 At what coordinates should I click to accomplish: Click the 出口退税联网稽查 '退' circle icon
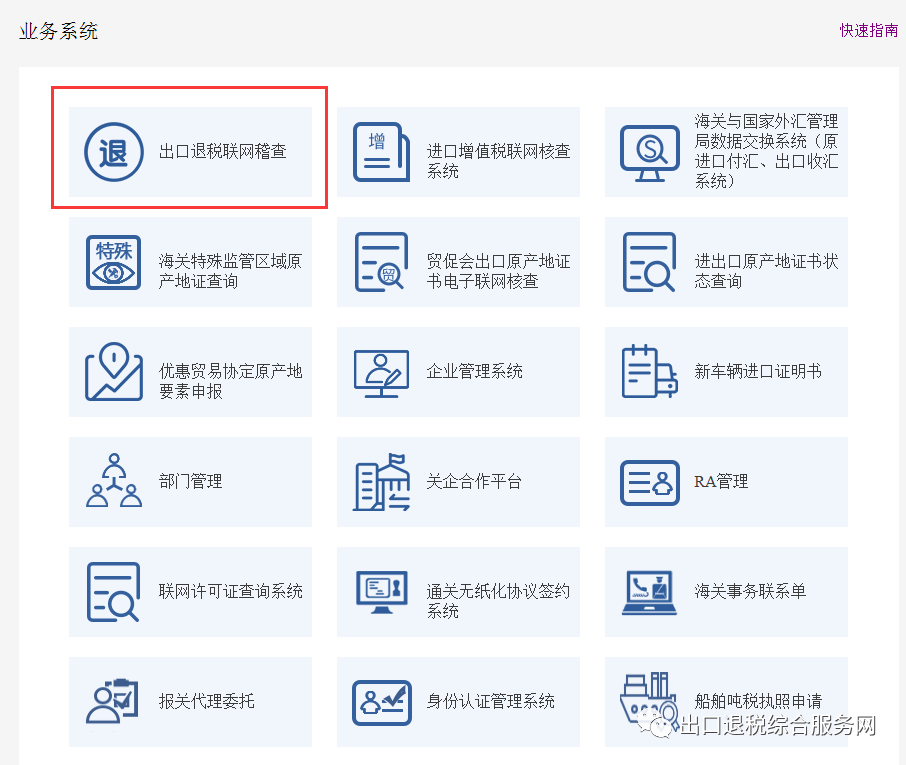pos(113,152)
